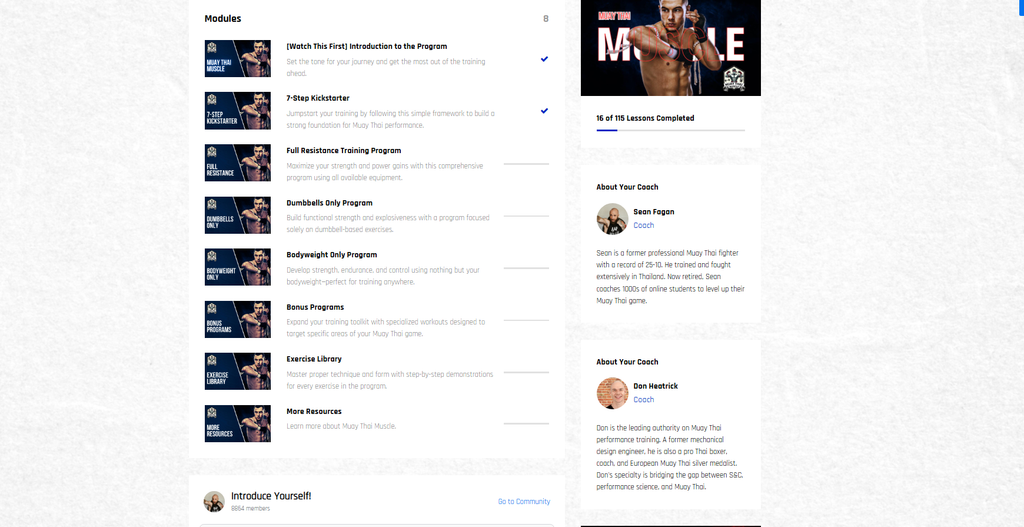The height and width of the screenshot is (527, 1024).
Task: Click 'Learn more about Muay Thai Muscle.' text
Action: (x=341, y=426)
